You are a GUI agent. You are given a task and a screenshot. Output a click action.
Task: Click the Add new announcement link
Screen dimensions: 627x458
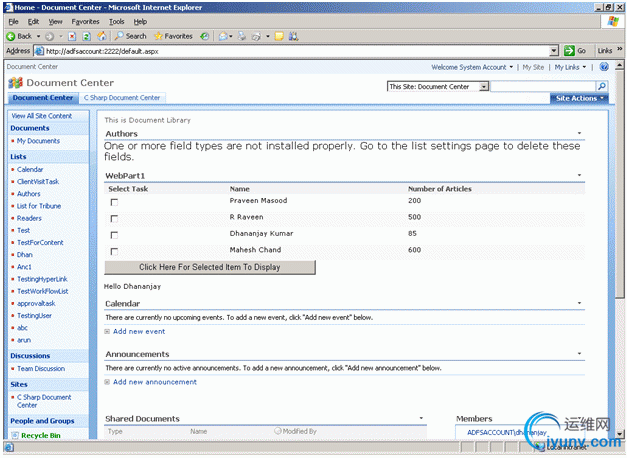coord(155,382)
